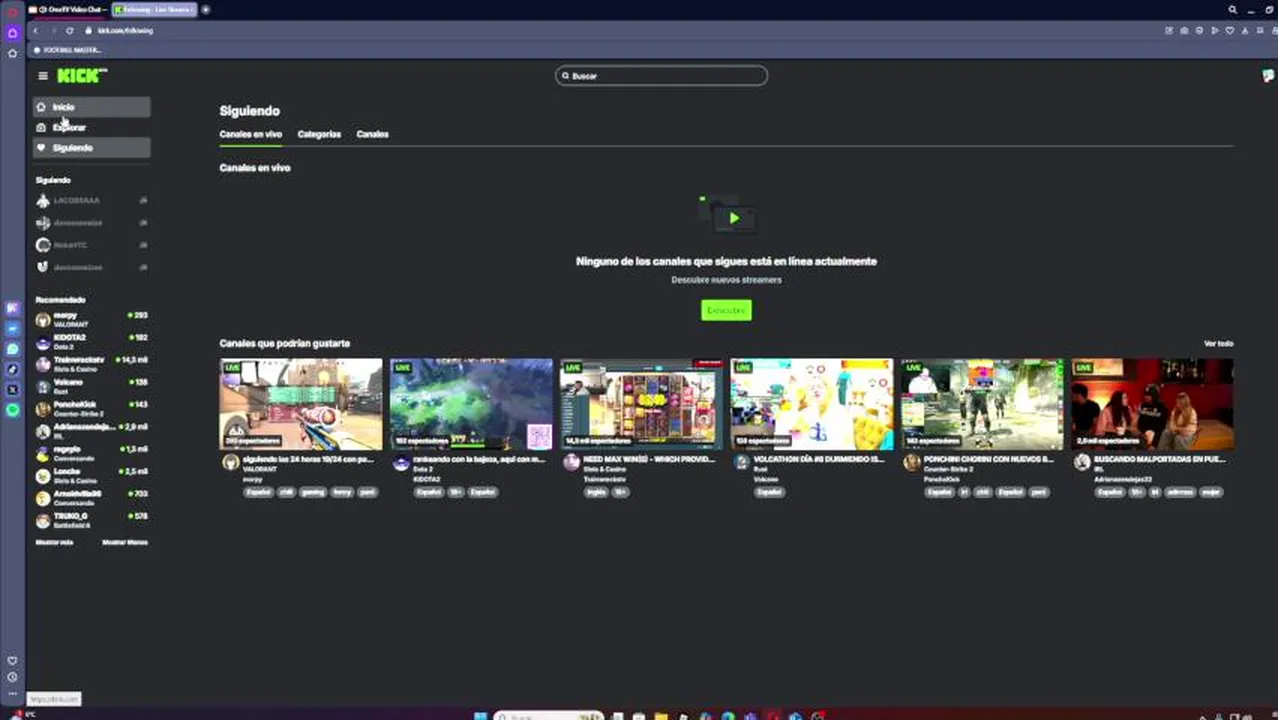
Task: Click the KICK logo
Action: (81, 76)
